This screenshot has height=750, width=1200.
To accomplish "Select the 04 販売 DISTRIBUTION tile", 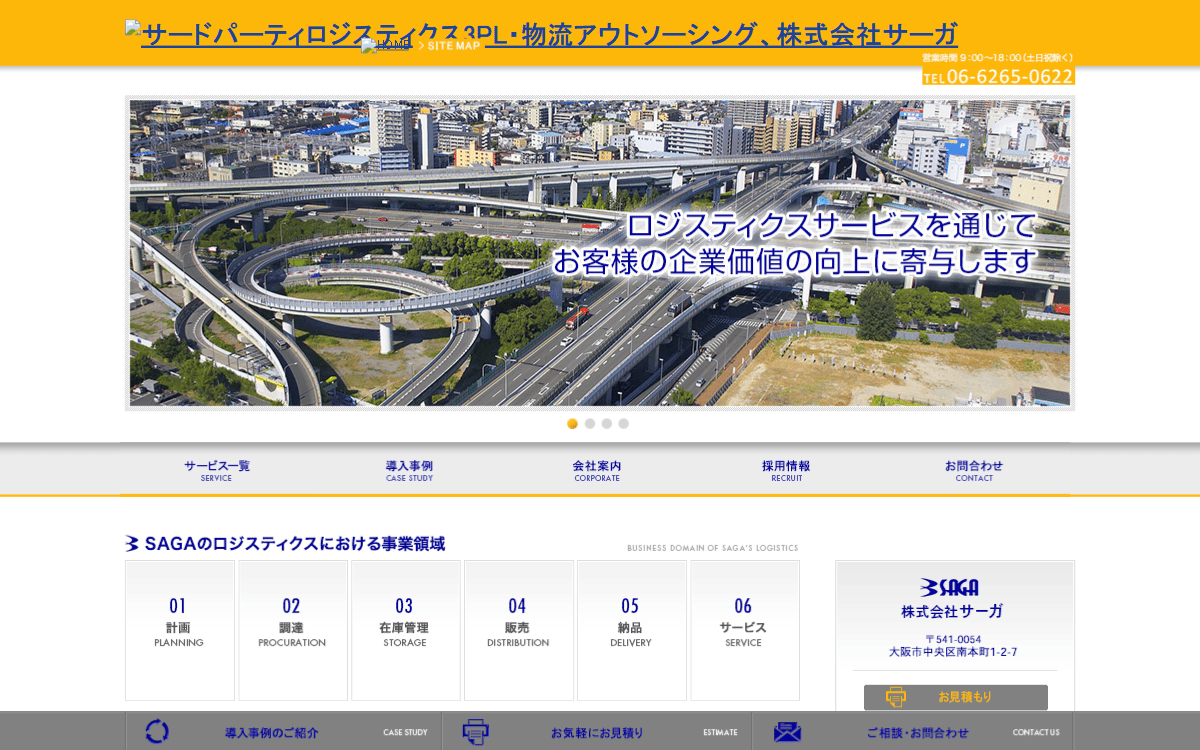I will (x=519, y=630).
